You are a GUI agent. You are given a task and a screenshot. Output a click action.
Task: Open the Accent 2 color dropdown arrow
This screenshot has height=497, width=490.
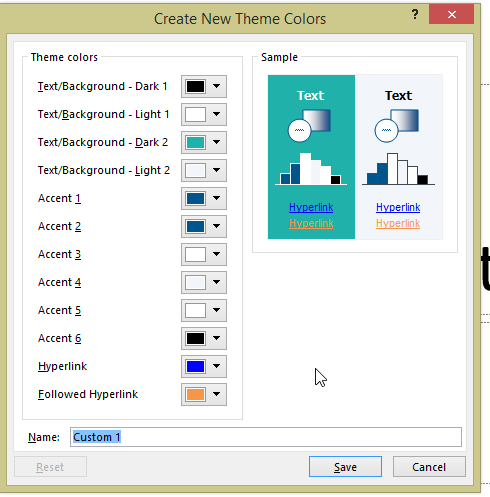(x=216, y=226)
